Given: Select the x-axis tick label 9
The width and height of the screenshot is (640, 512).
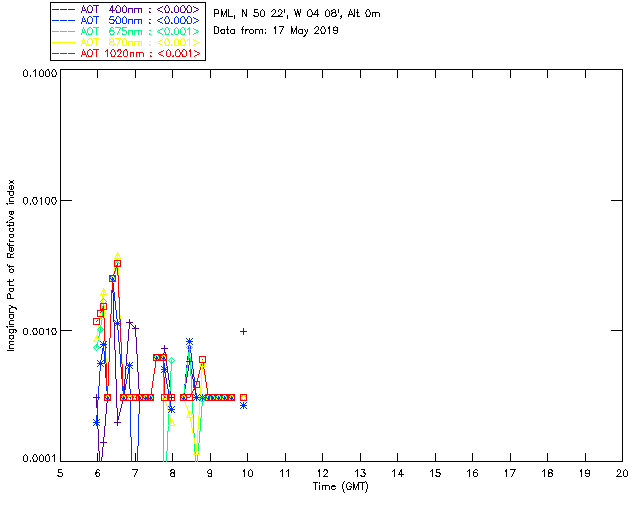Looking at the screenshot, I should pos(210,473).
